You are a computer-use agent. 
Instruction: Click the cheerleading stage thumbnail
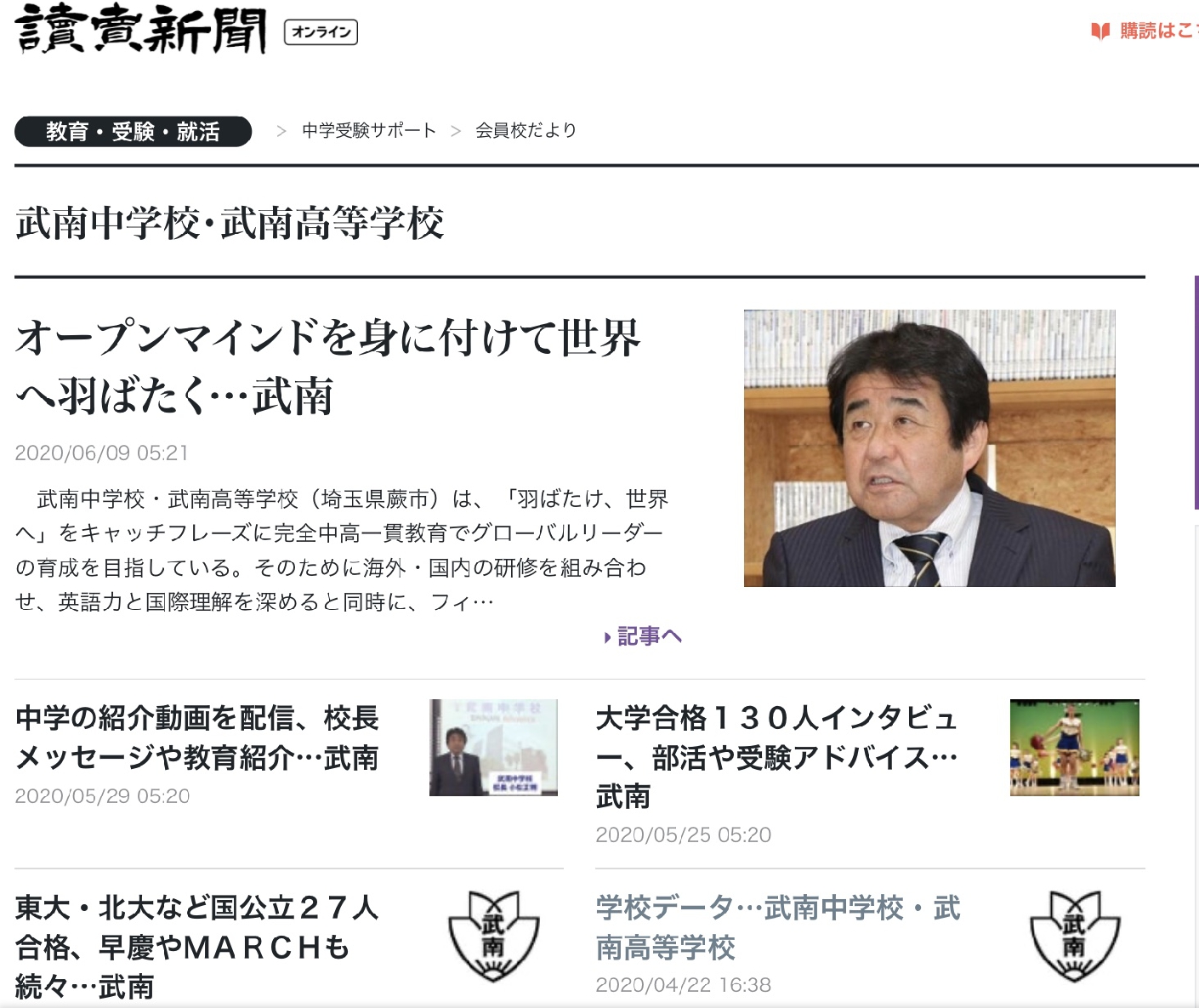(1074, 748)
